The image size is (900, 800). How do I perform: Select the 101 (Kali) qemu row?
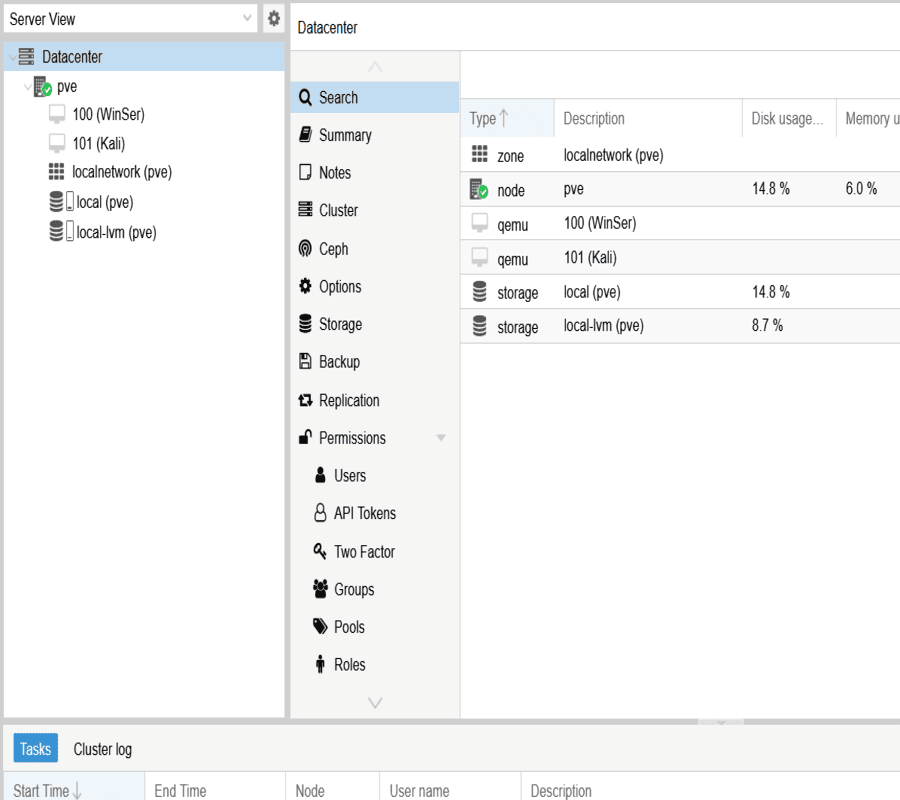click(590, 258)
